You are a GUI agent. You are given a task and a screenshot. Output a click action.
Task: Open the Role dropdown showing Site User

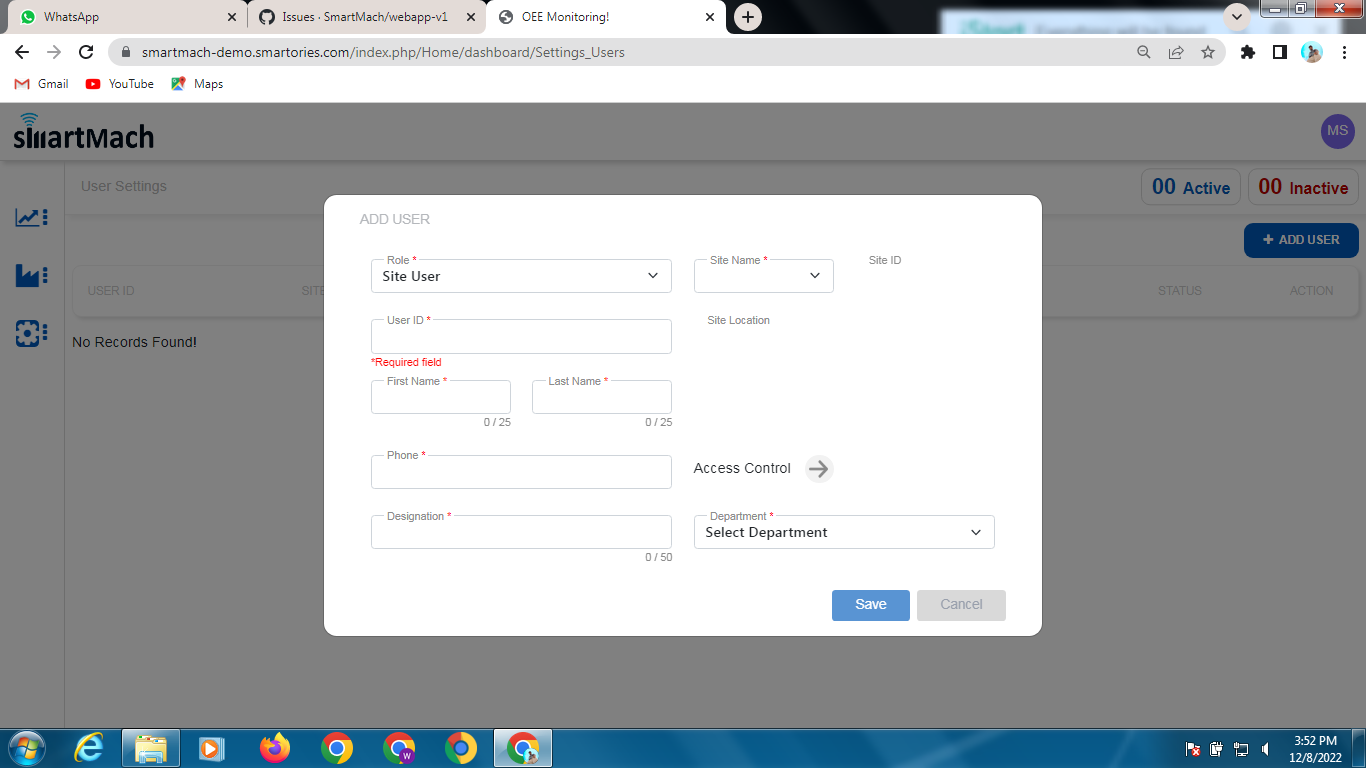(520, 276)
